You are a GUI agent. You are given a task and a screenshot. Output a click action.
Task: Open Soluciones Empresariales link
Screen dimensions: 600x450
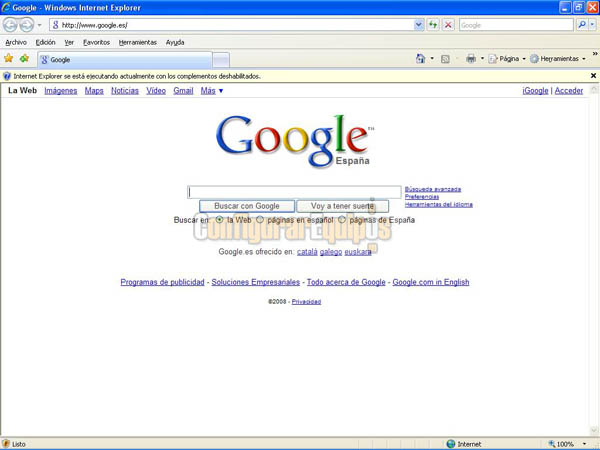pos(256,282)
